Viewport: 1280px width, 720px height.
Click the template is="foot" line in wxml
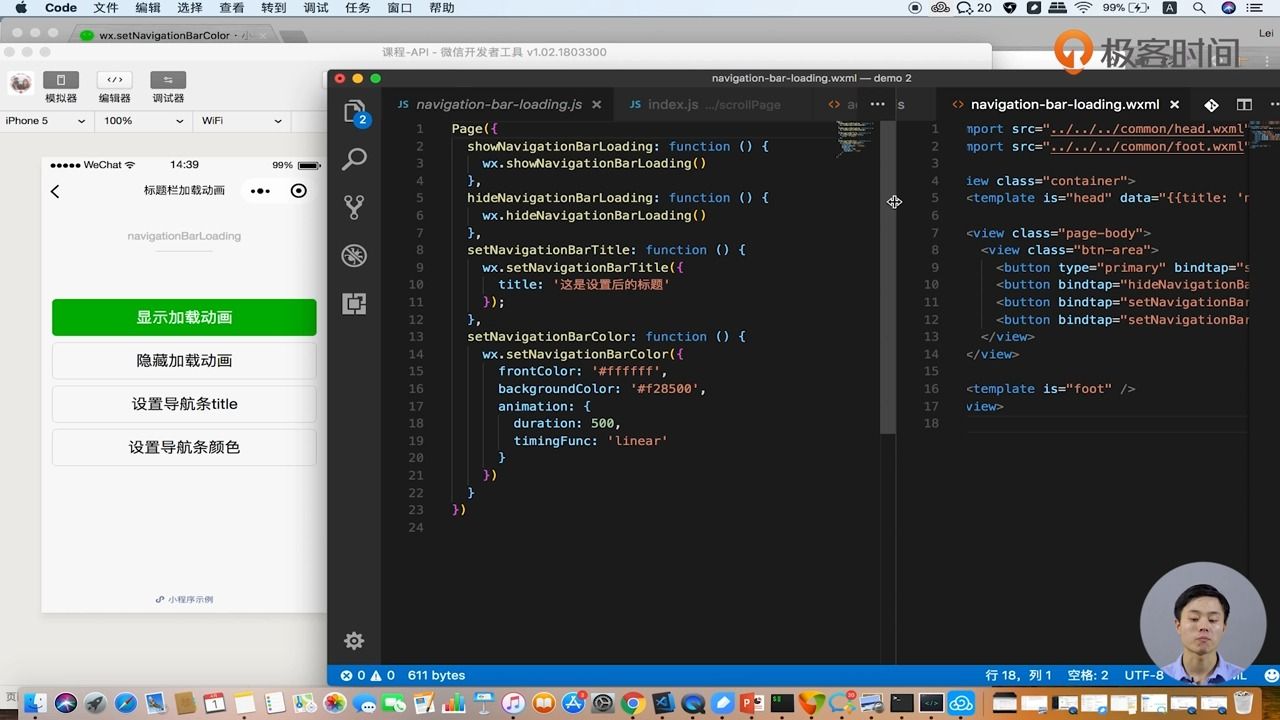point(1051,389)
